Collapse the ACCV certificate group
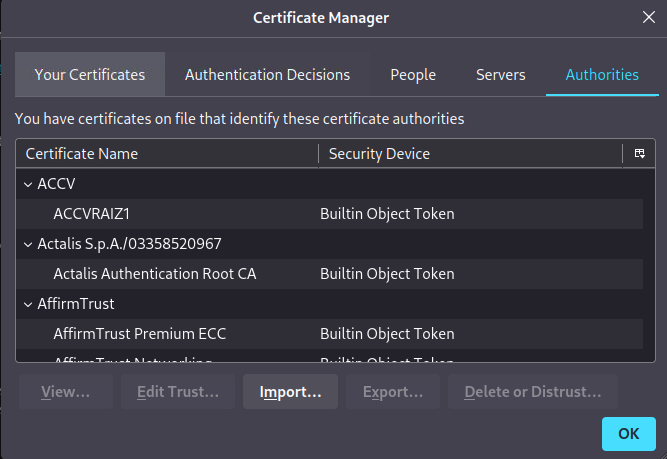Screen dimensions: 667x459 point(27,184)
